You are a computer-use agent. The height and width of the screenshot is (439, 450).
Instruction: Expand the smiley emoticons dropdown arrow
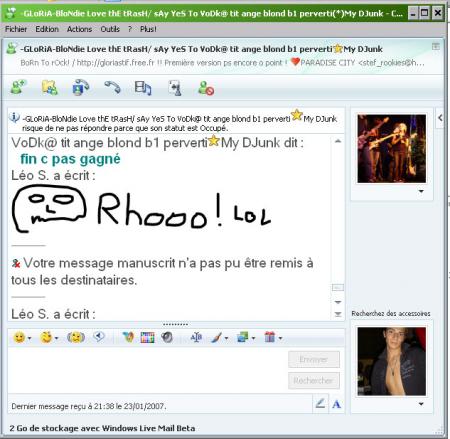click(x=30, y=338)
